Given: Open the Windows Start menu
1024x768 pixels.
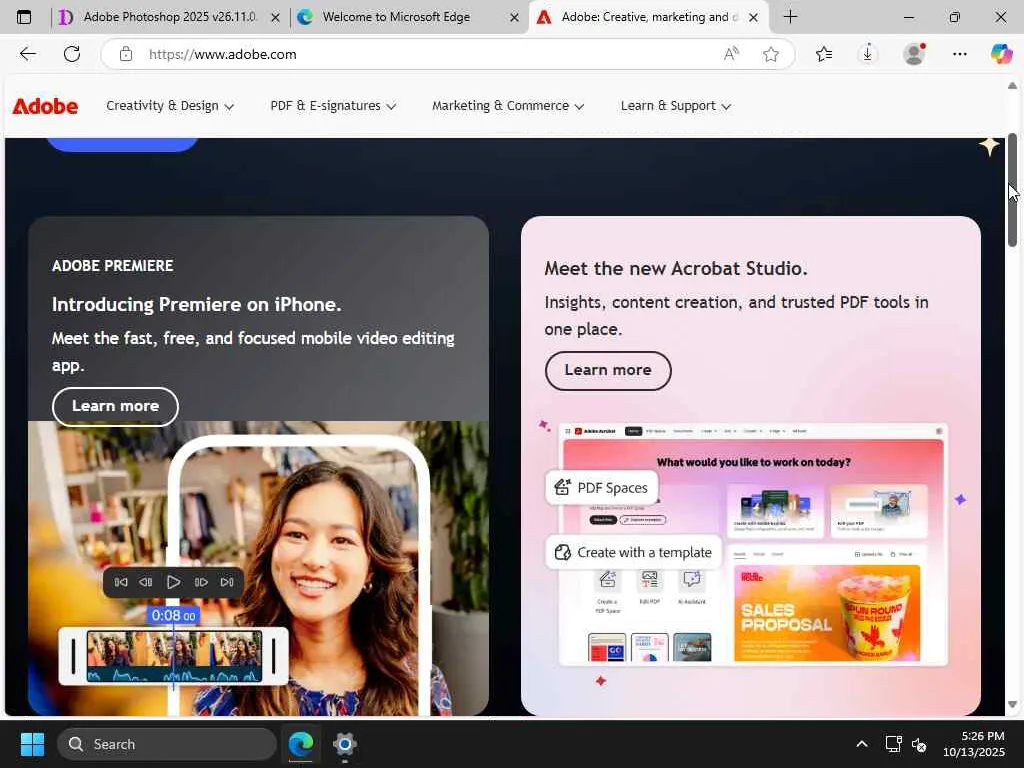Looking at the screenshot, I should pyautogui.click(x=32, y=744).
